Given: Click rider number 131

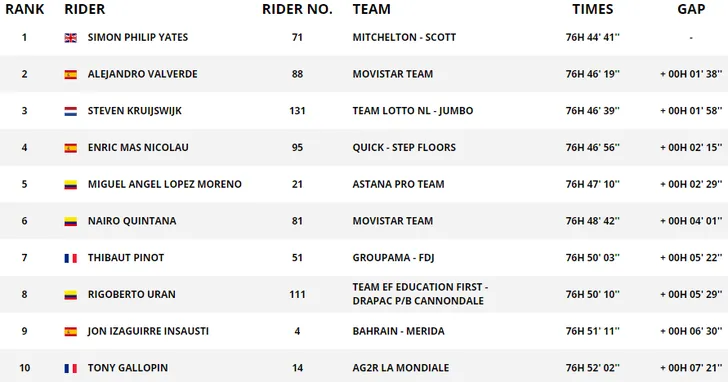Looking at the screenshot, I should coord(297,110).
